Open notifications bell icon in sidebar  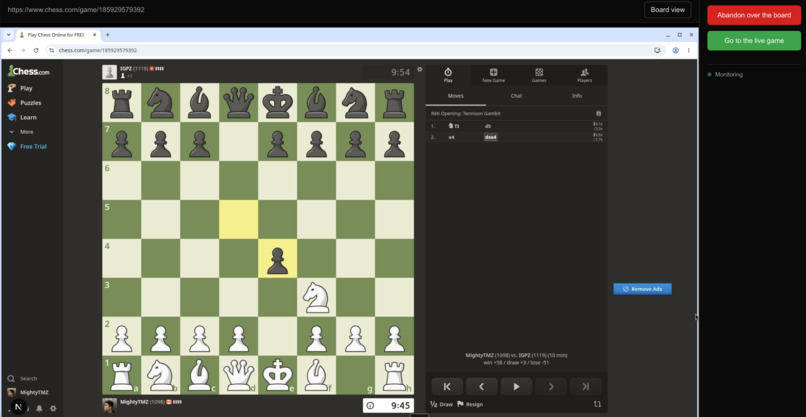39,408
